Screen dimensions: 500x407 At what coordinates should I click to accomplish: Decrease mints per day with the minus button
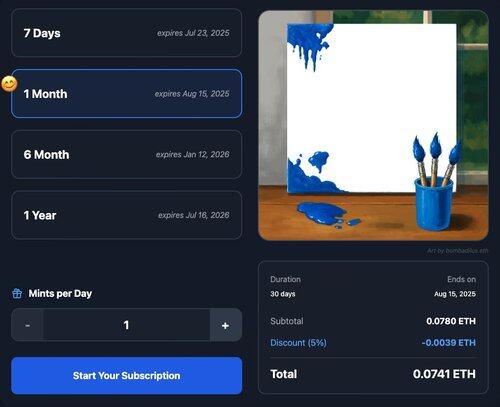27,325
